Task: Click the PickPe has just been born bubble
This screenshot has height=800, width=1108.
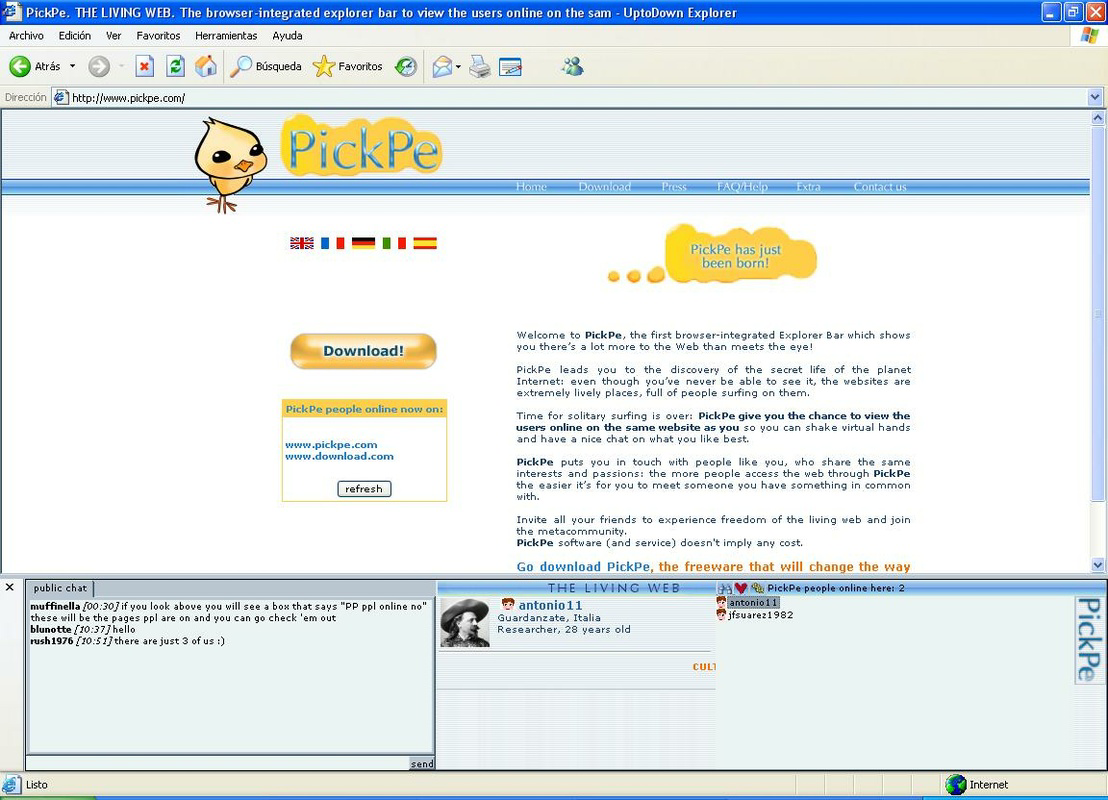Action: [740, 256]
